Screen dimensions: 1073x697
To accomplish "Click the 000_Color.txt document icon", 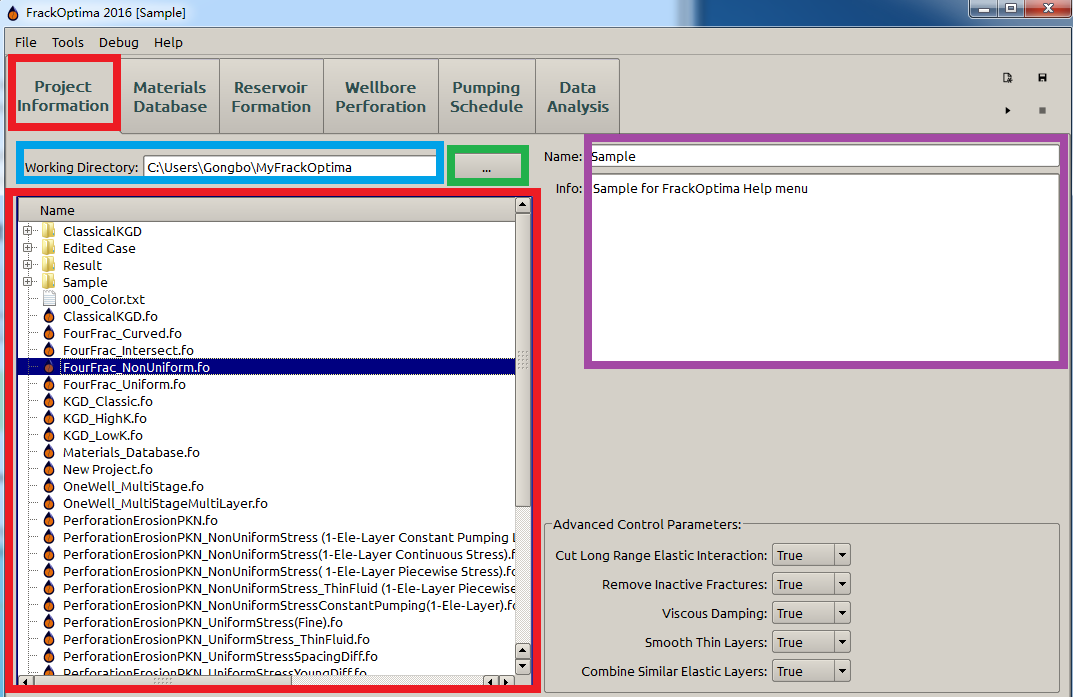I will 49,299.
